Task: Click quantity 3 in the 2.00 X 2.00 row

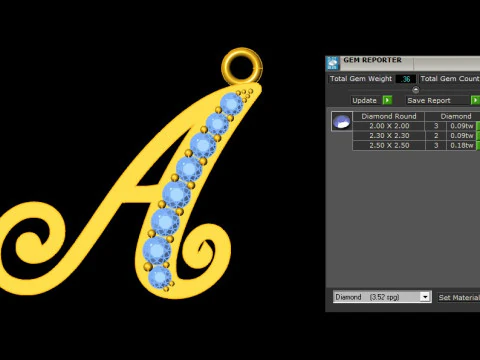Action: click(436, 126)
